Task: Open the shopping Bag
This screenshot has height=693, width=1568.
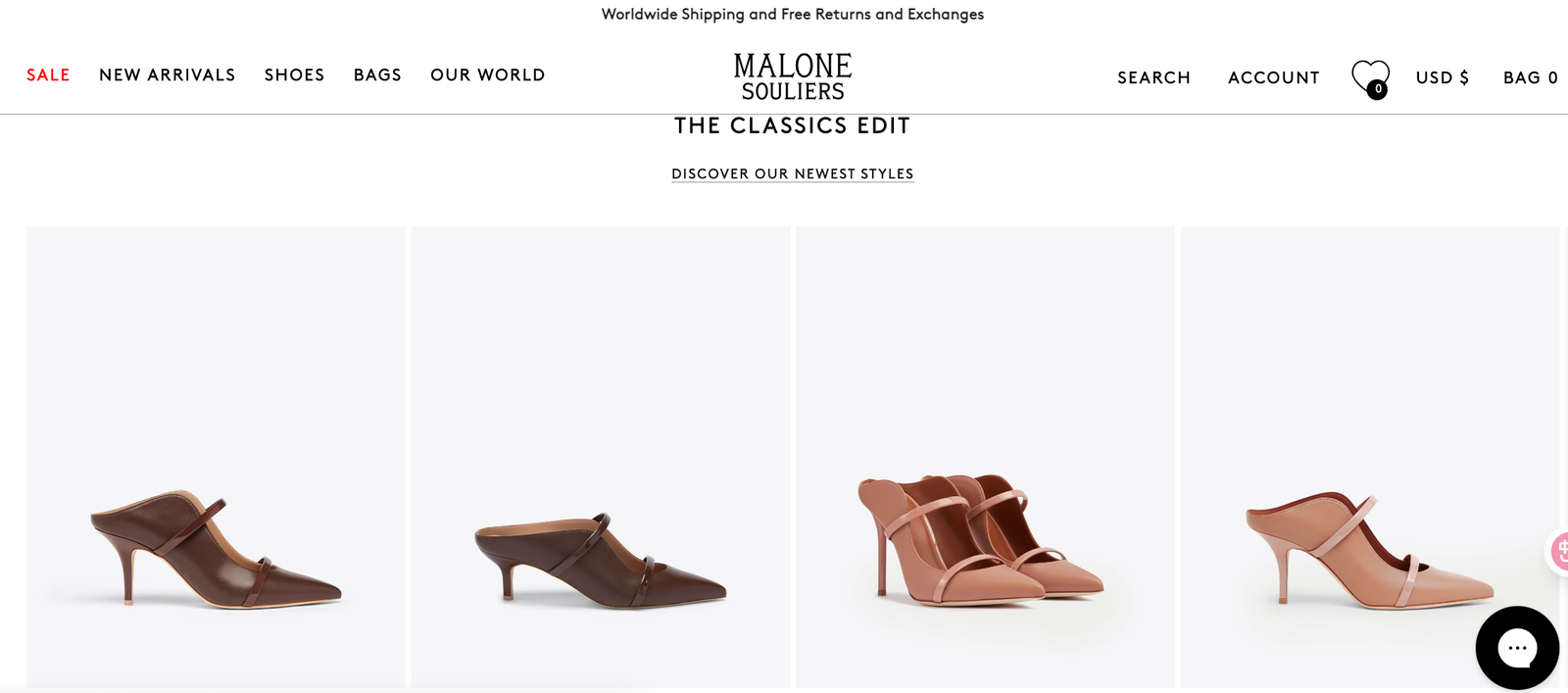Action: click(1530, 77)
